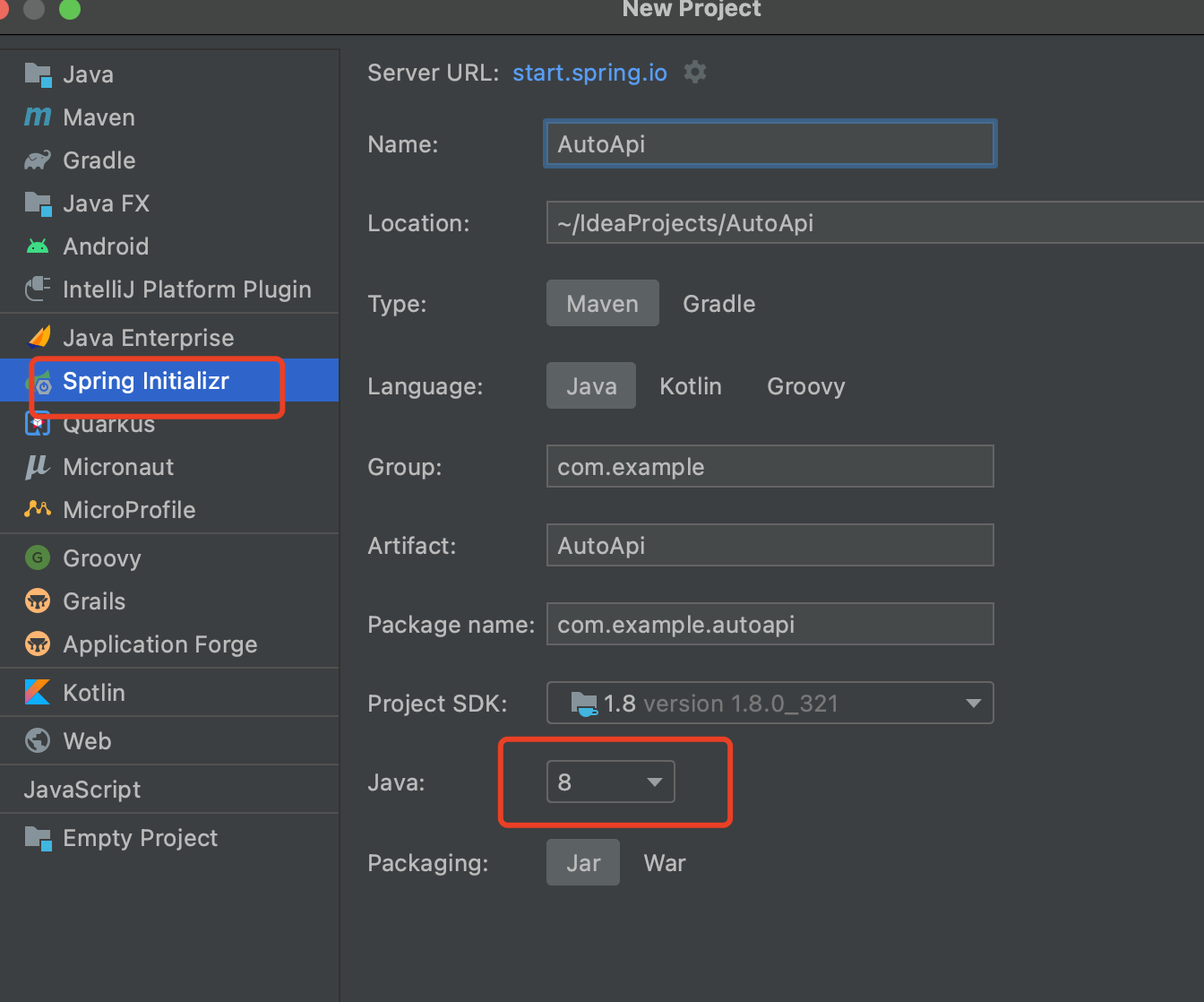Screen dimensions: 1204x1002
Task: Select Jar packaging
Action: [x=583, y=862]
